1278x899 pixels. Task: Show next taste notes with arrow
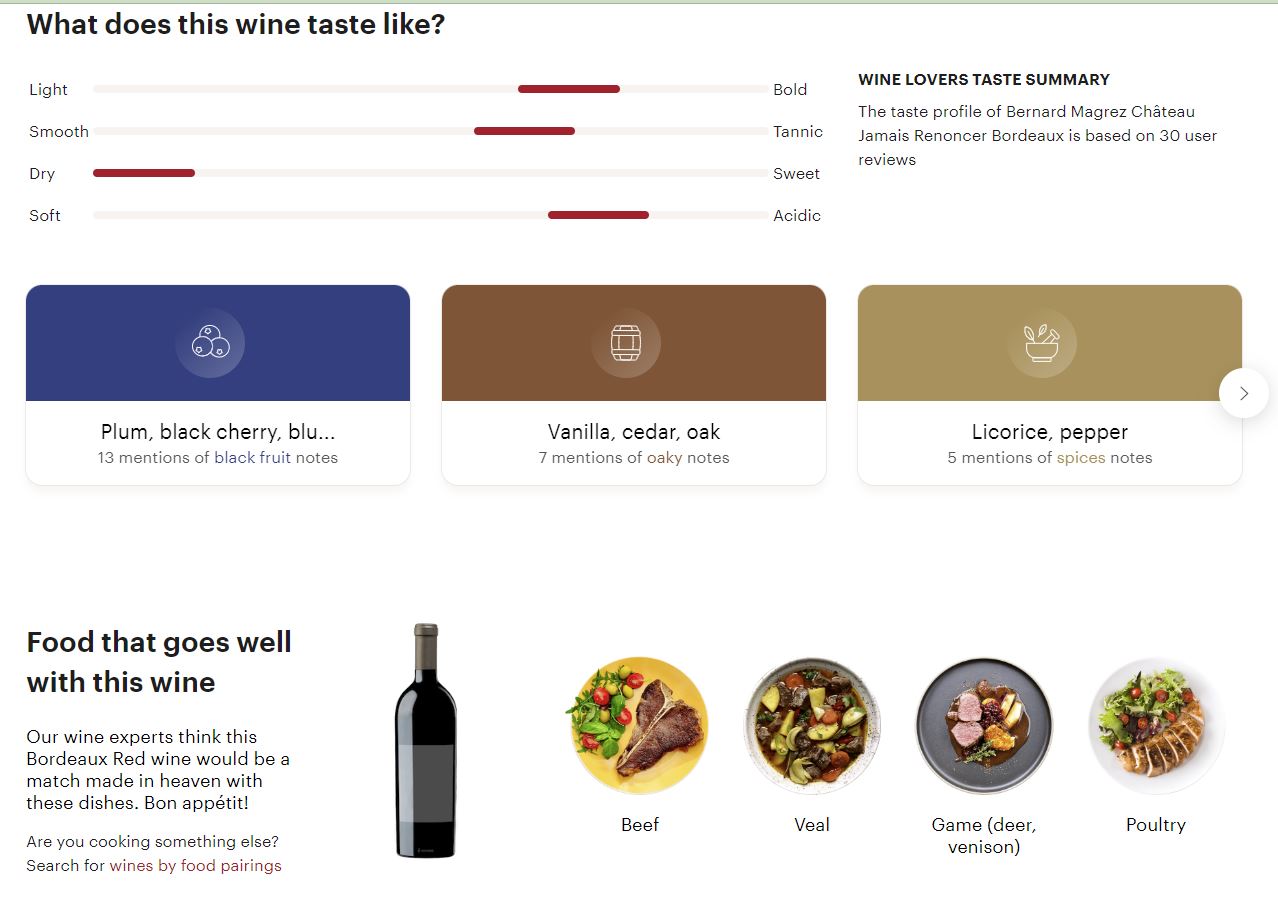(x=1243, y=393)
